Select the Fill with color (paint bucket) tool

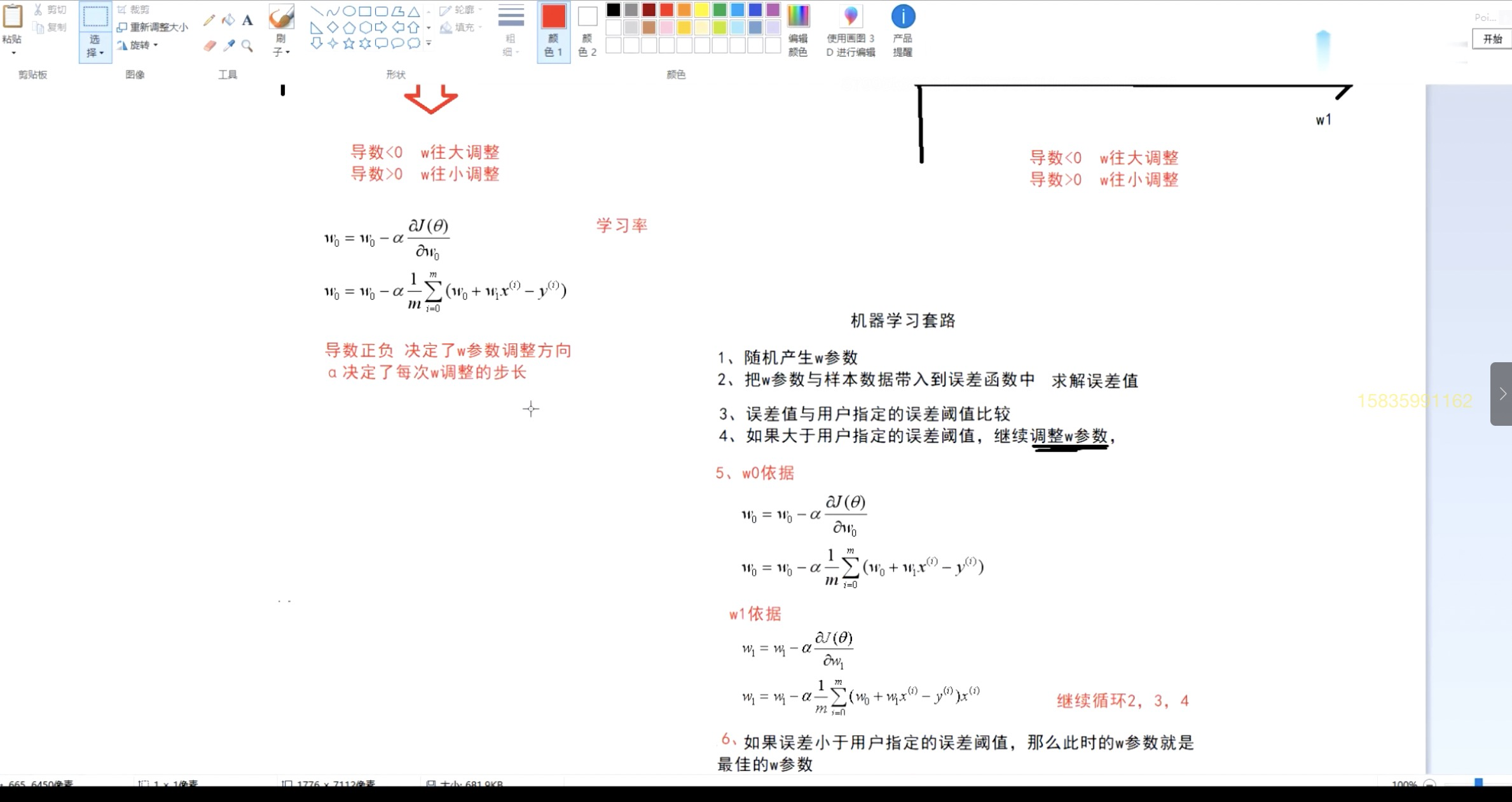tap(228, 20)
